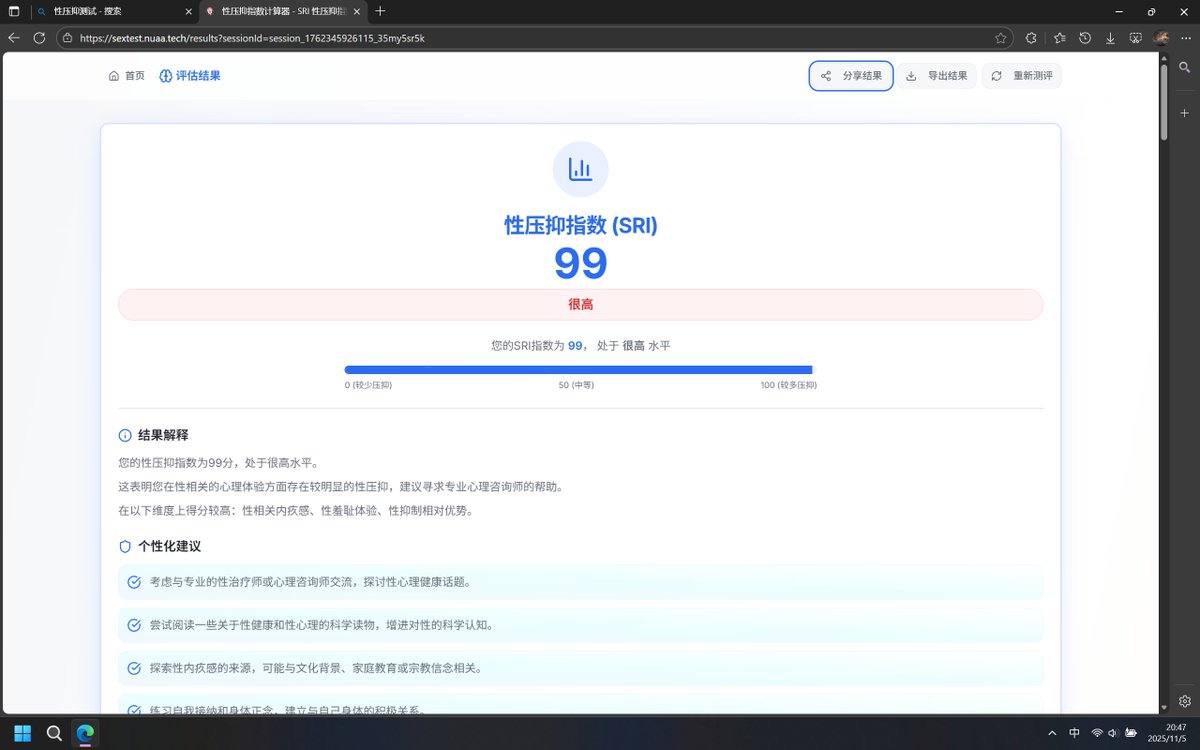Open a new browser tab with plus
1200x750 pixels.
click(x=380, y=11)
